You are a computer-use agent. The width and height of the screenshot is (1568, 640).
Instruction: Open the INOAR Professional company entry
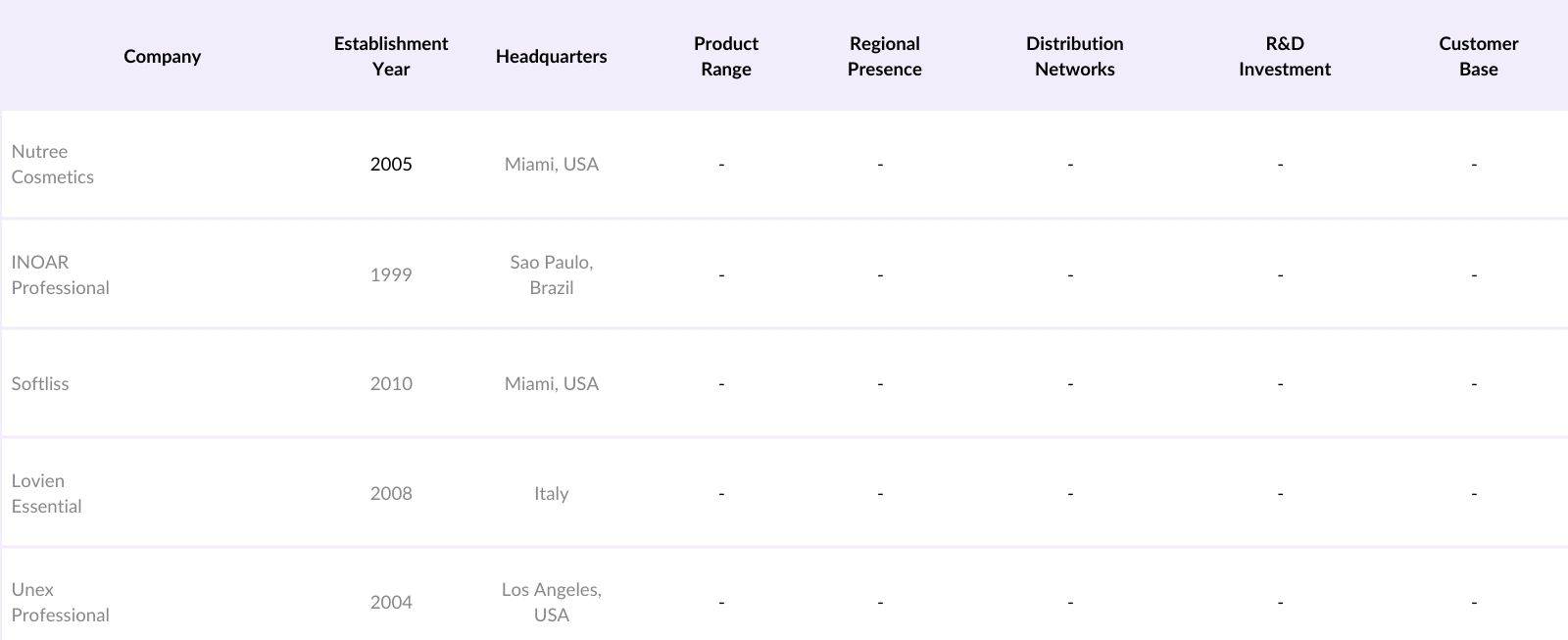pyautogui.click(x=61, y=275)
